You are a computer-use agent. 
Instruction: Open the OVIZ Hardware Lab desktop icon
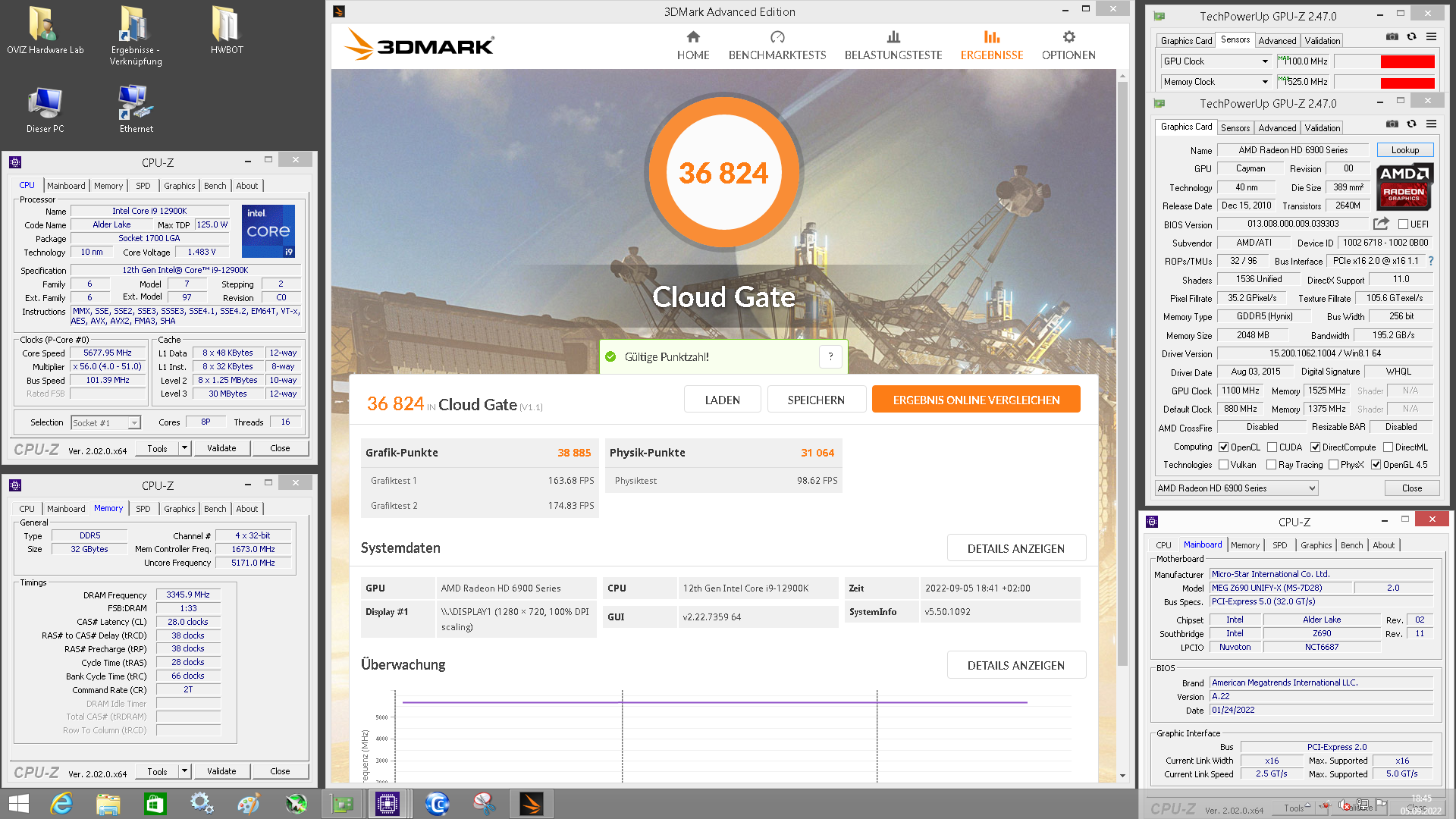[45, 30]
